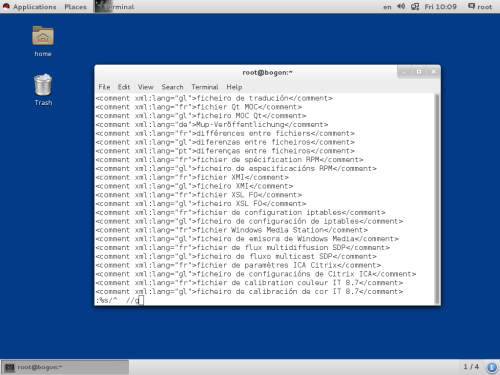This screenshot has width=500, height=375.
Task: Click the line 'diferenzas entre ficheiros'
Action: coord(225,142)
